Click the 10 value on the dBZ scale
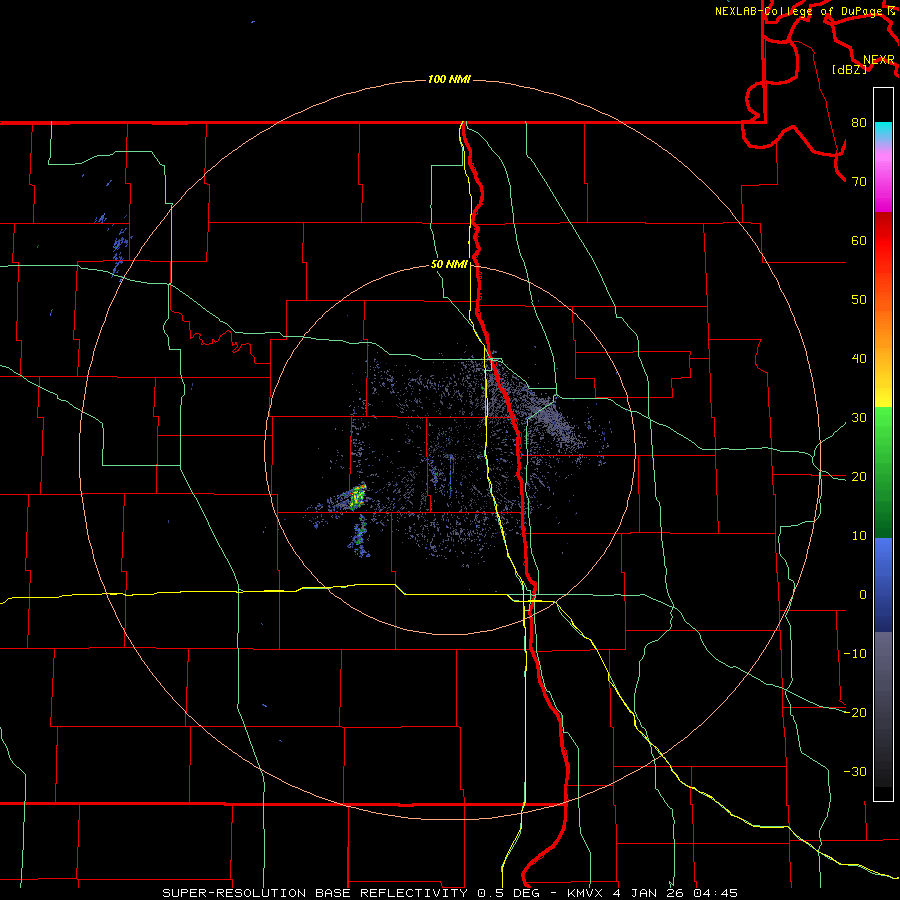The image size is (900, 900). [859, 536]
